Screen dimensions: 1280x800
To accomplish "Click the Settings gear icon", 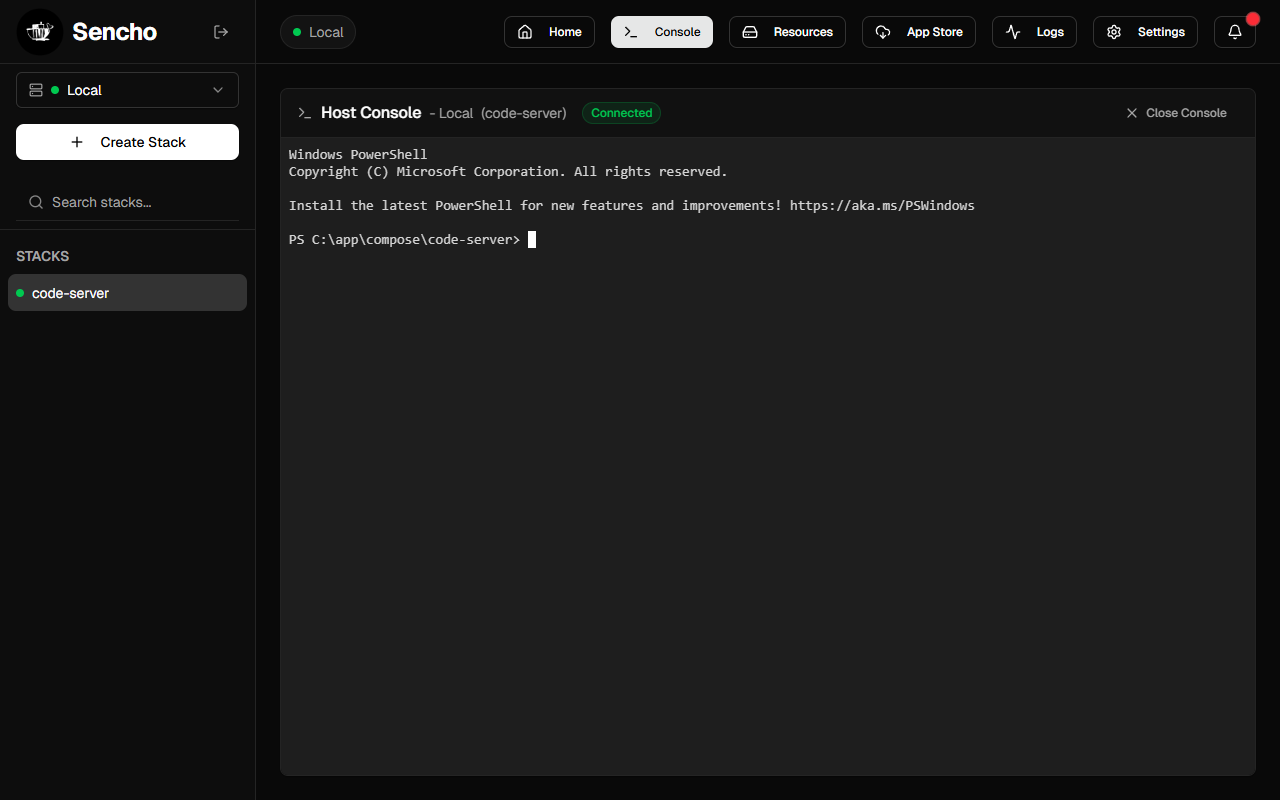I will (x=1114, y=32).
